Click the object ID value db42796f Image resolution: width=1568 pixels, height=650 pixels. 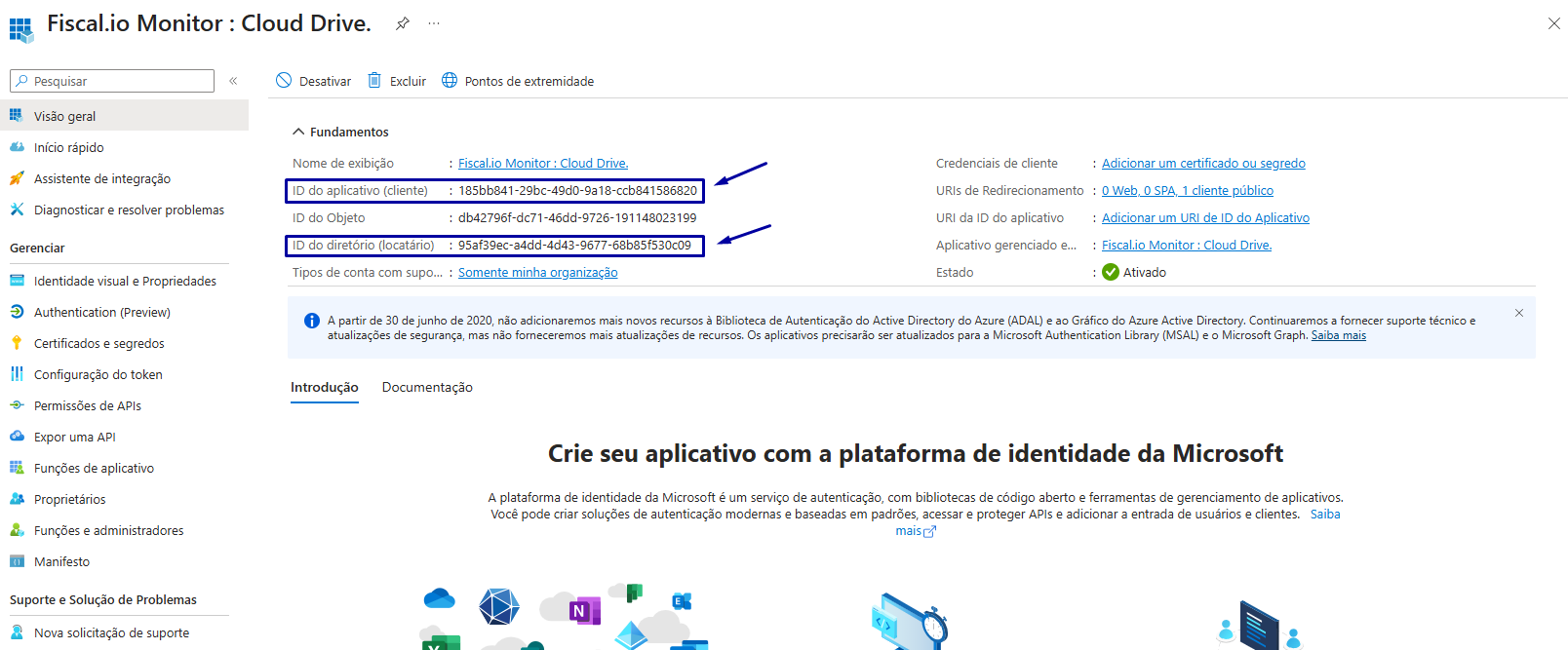point(577,218)
